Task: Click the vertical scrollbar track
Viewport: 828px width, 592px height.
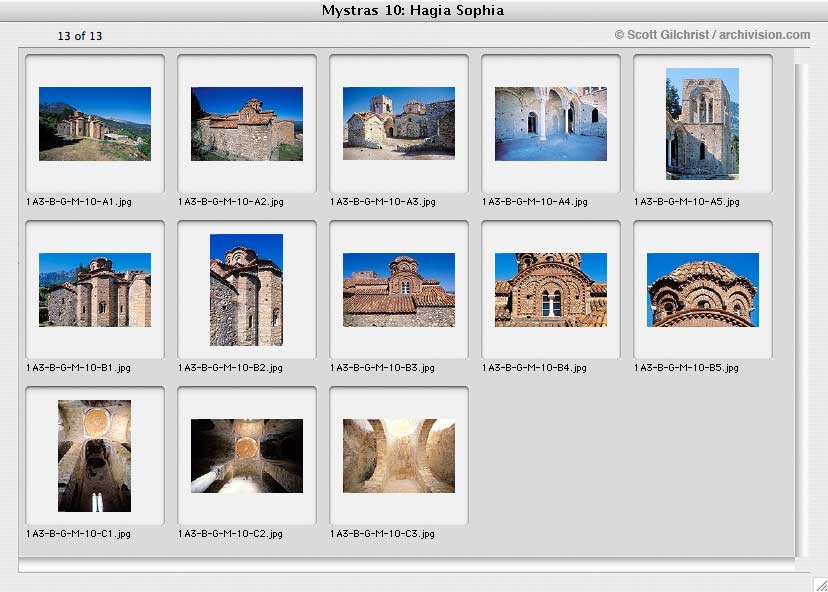Action: [x=802, y=310]
